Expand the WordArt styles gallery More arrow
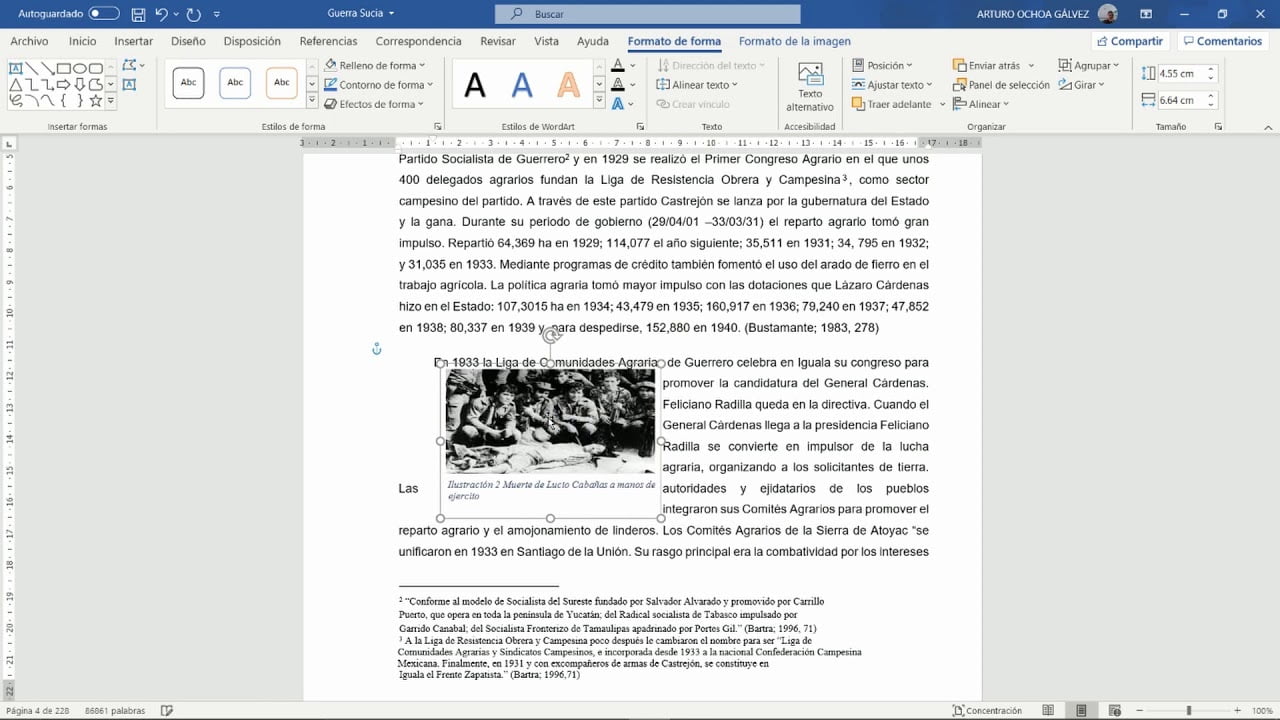This screenshot has height=720, width=1280. pyautogui.click(x=599, y=102)
